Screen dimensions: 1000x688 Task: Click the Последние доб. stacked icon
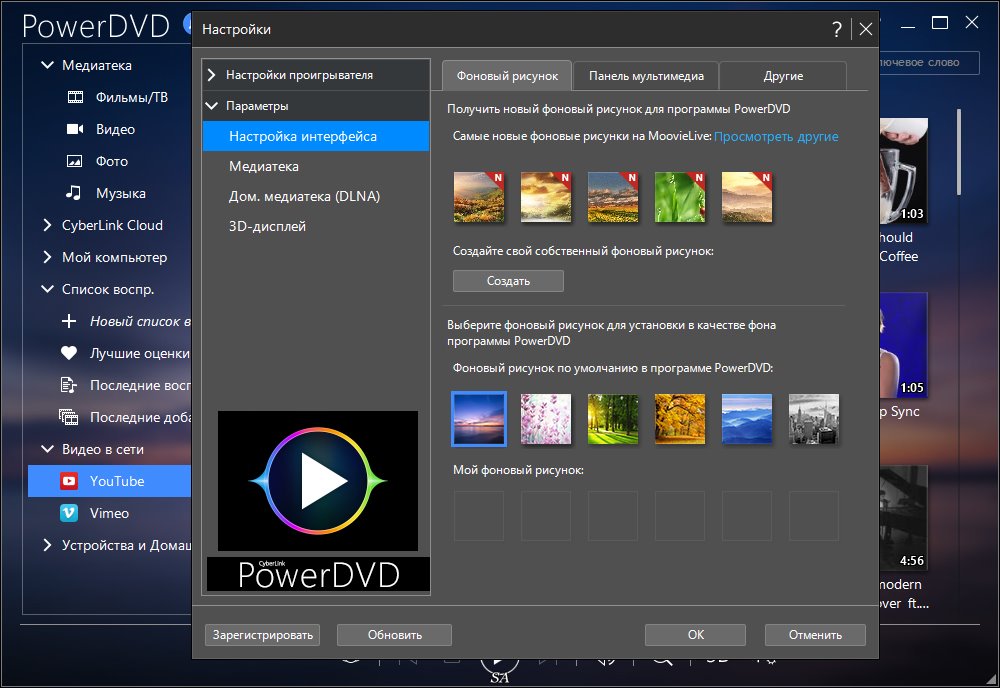click(x=68, y=417)
